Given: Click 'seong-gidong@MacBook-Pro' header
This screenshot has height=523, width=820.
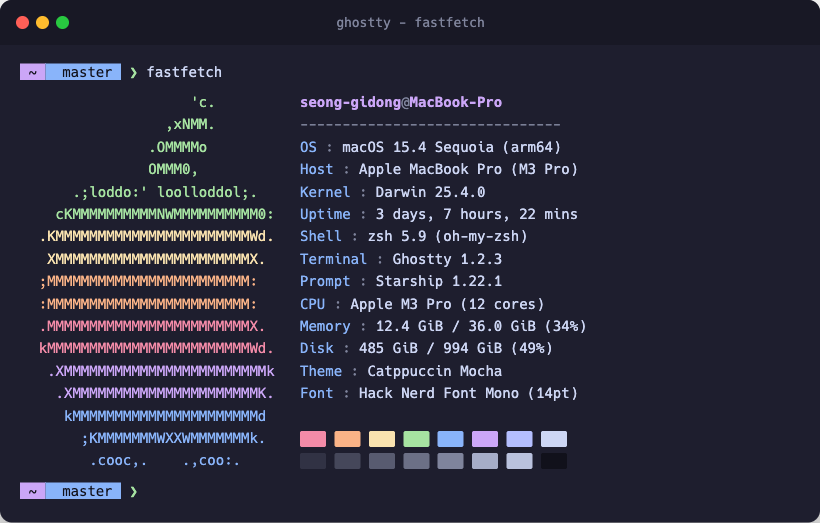Looking at the screenshot, I should 401,102.
